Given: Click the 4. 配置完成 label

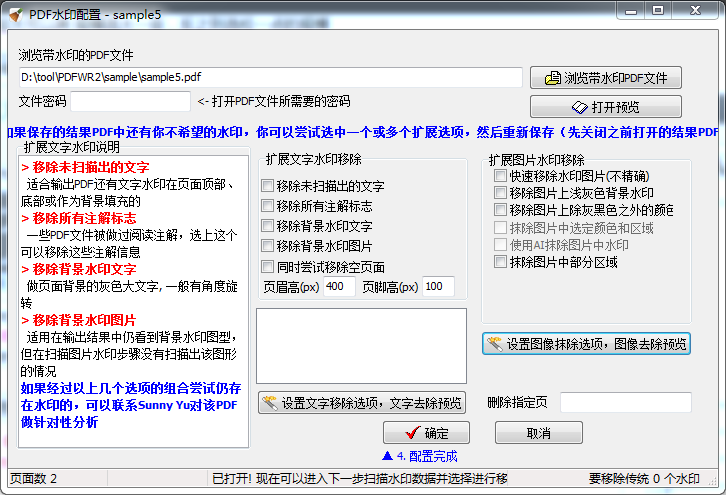Looking at the screenshot, I should [427, 456].
